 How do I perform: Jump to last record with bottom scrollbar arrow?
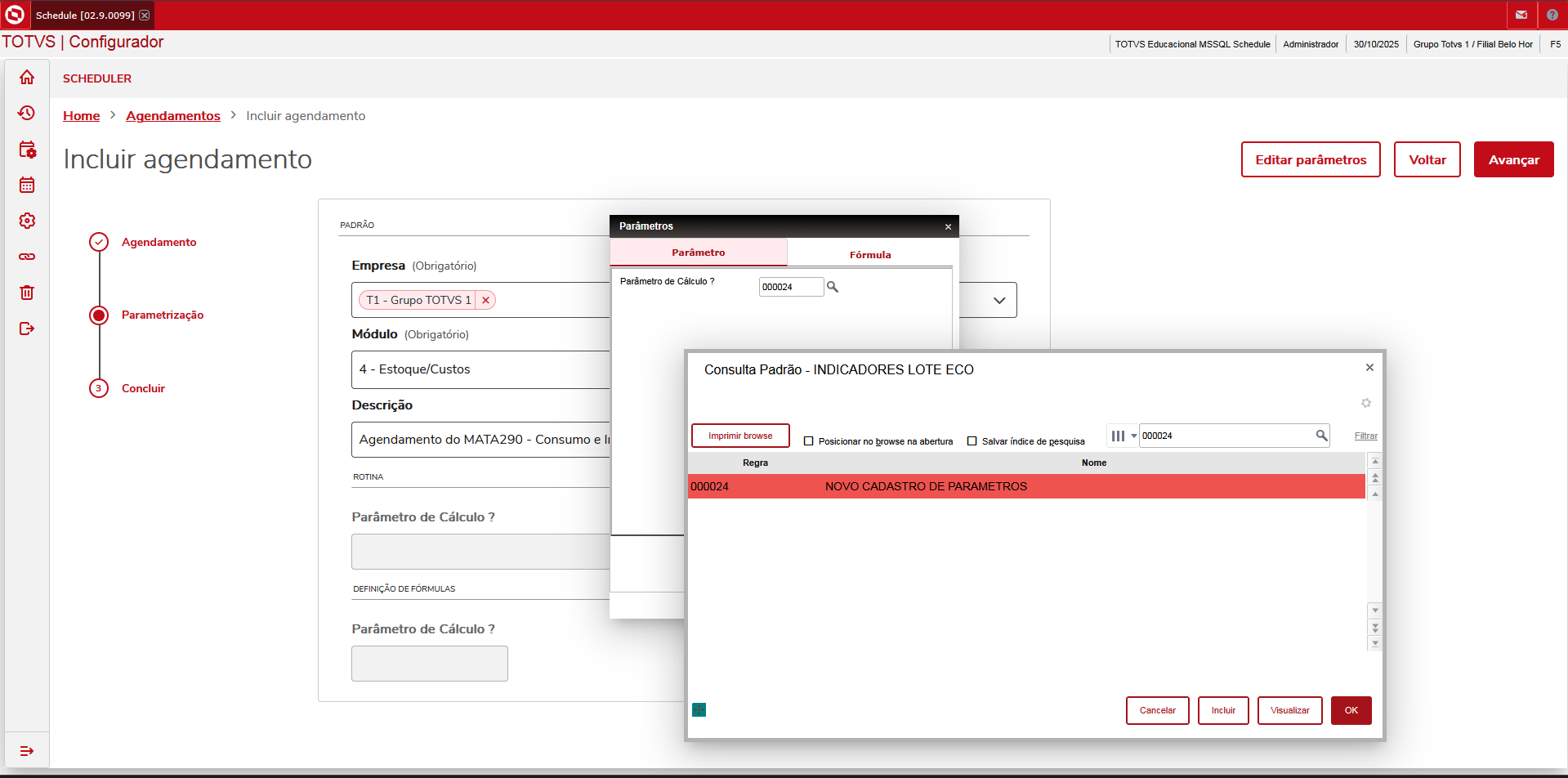[x=1375, y=643]
